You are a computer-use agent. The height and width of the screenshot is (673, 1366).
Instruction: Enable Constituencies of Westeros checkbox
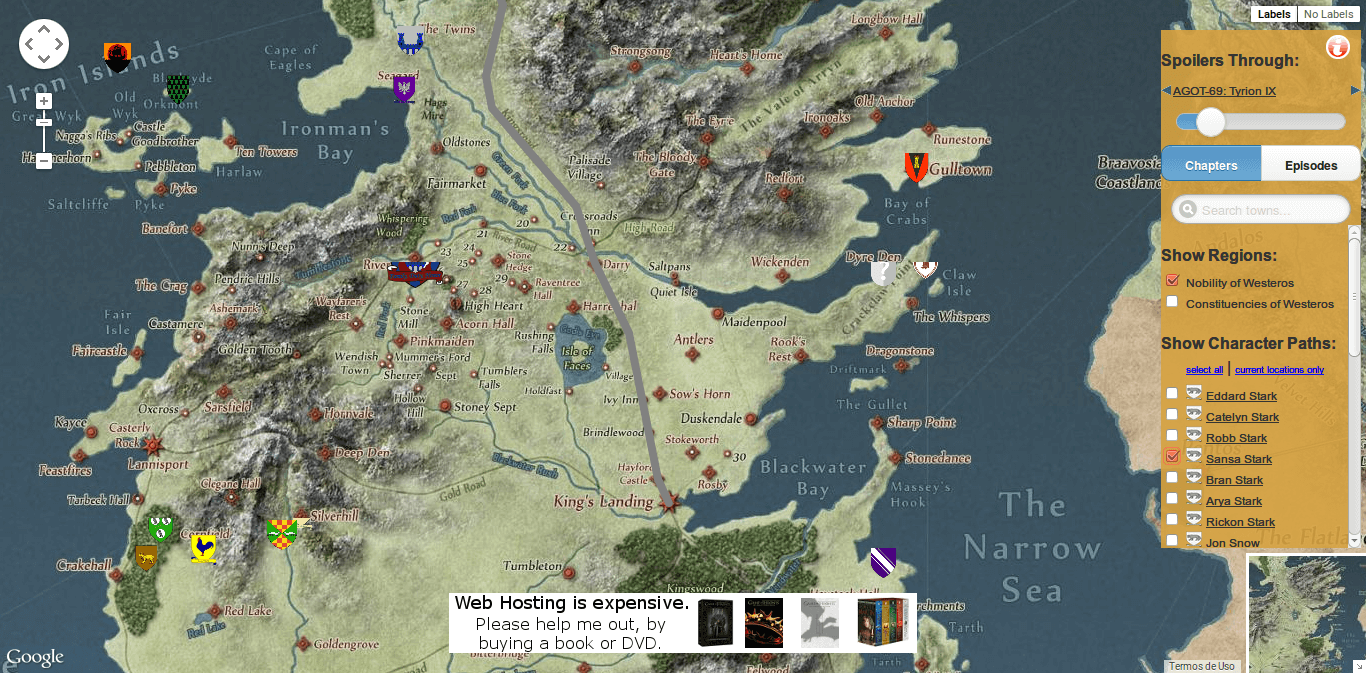[x=1172, y=302]
